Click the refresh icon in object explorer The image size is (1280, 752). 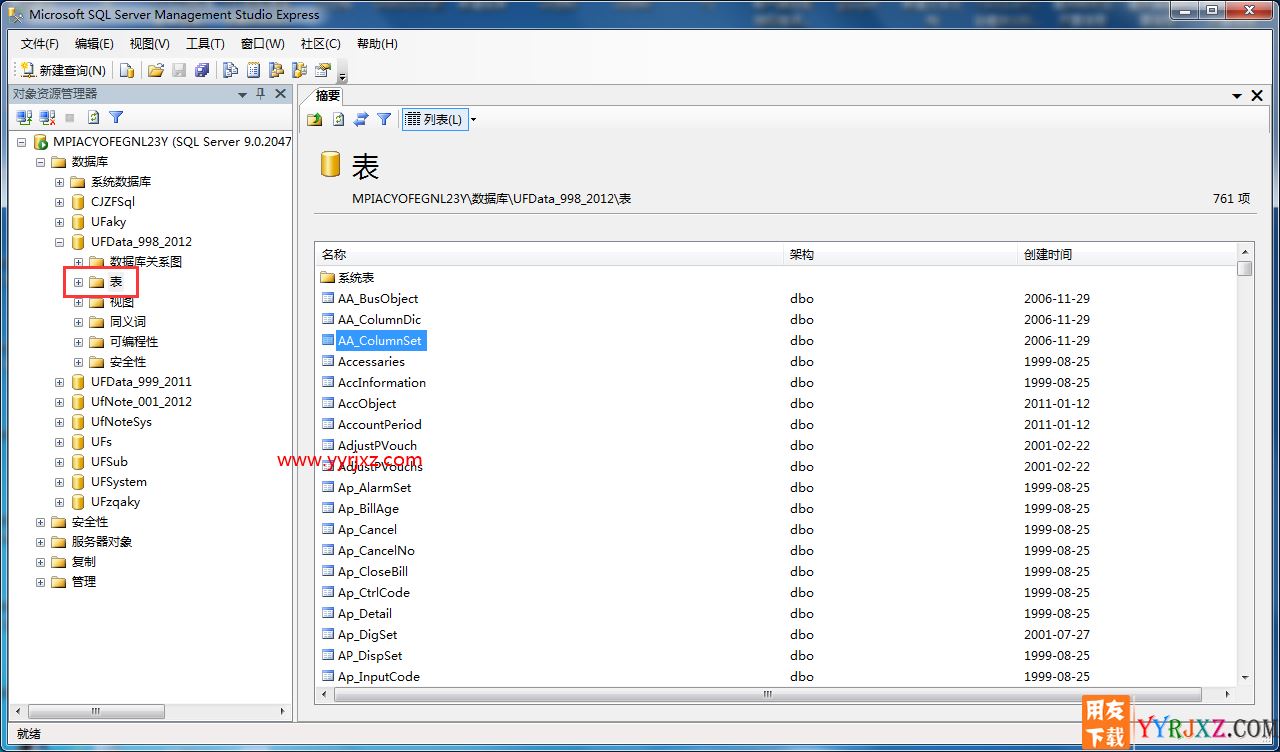93,118
